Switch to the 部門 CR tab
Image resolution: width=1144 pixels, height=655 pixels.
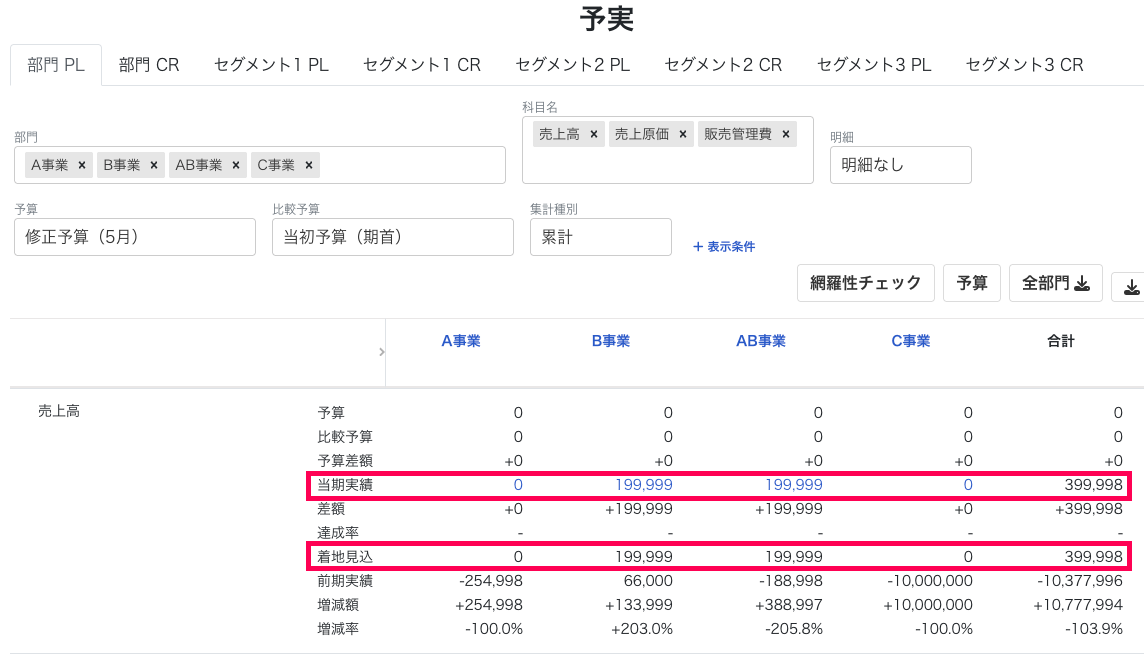[149, 65]
